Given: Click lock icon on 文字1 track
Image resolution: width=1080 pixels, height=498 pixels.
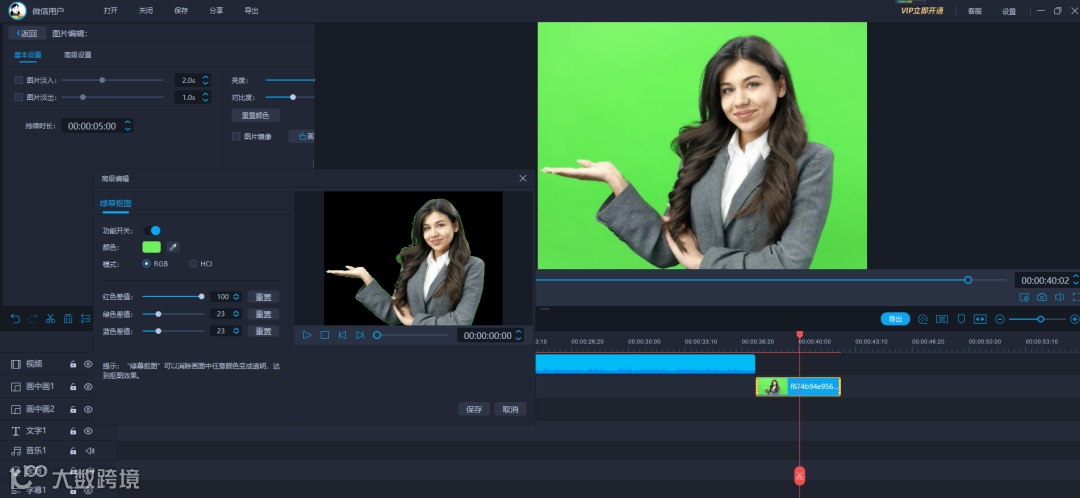Looking at the screenshot, I should click(73, 431).
